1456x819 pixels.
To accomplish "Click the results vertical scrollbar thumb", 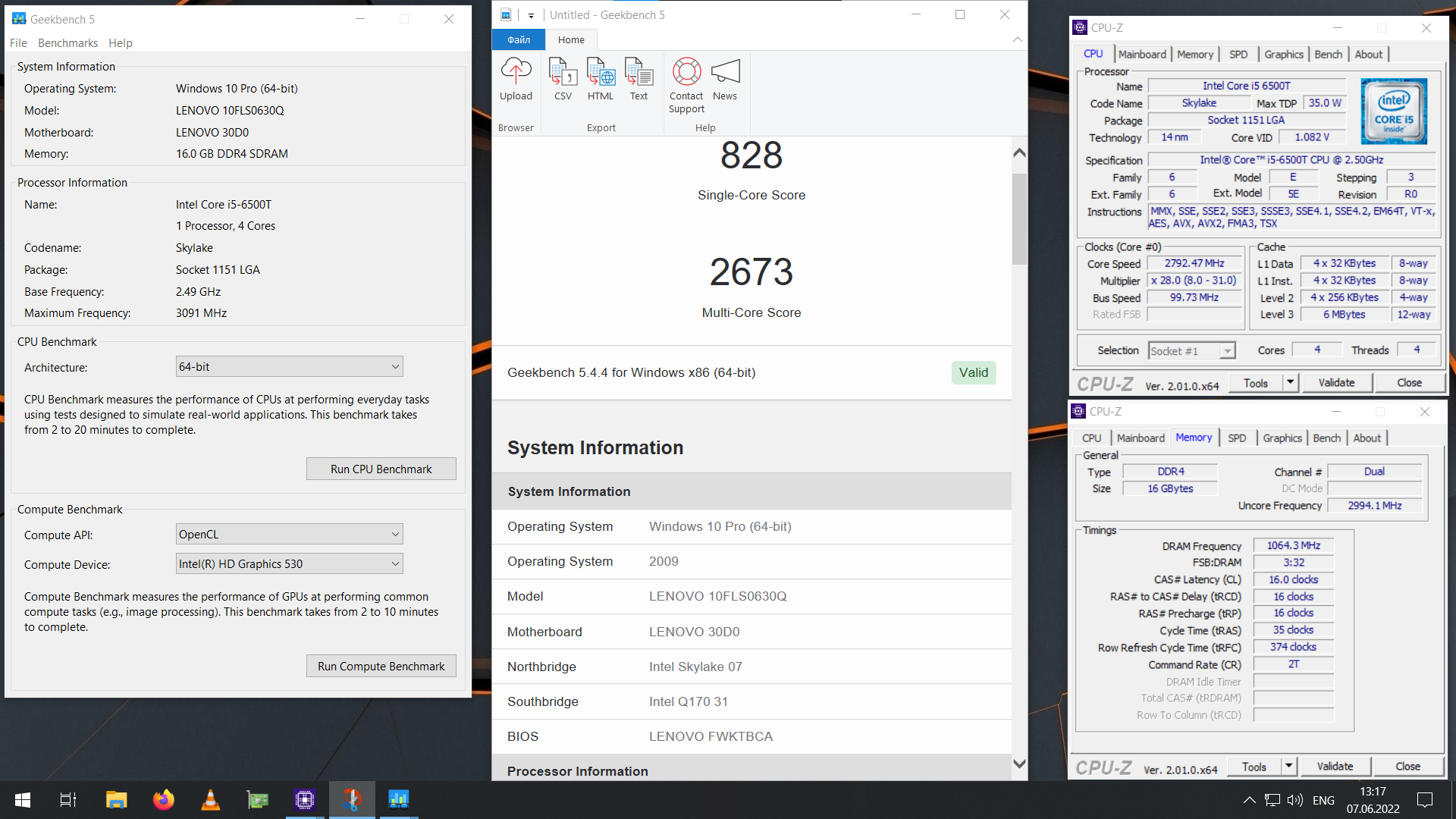I will coord(1019,219).
